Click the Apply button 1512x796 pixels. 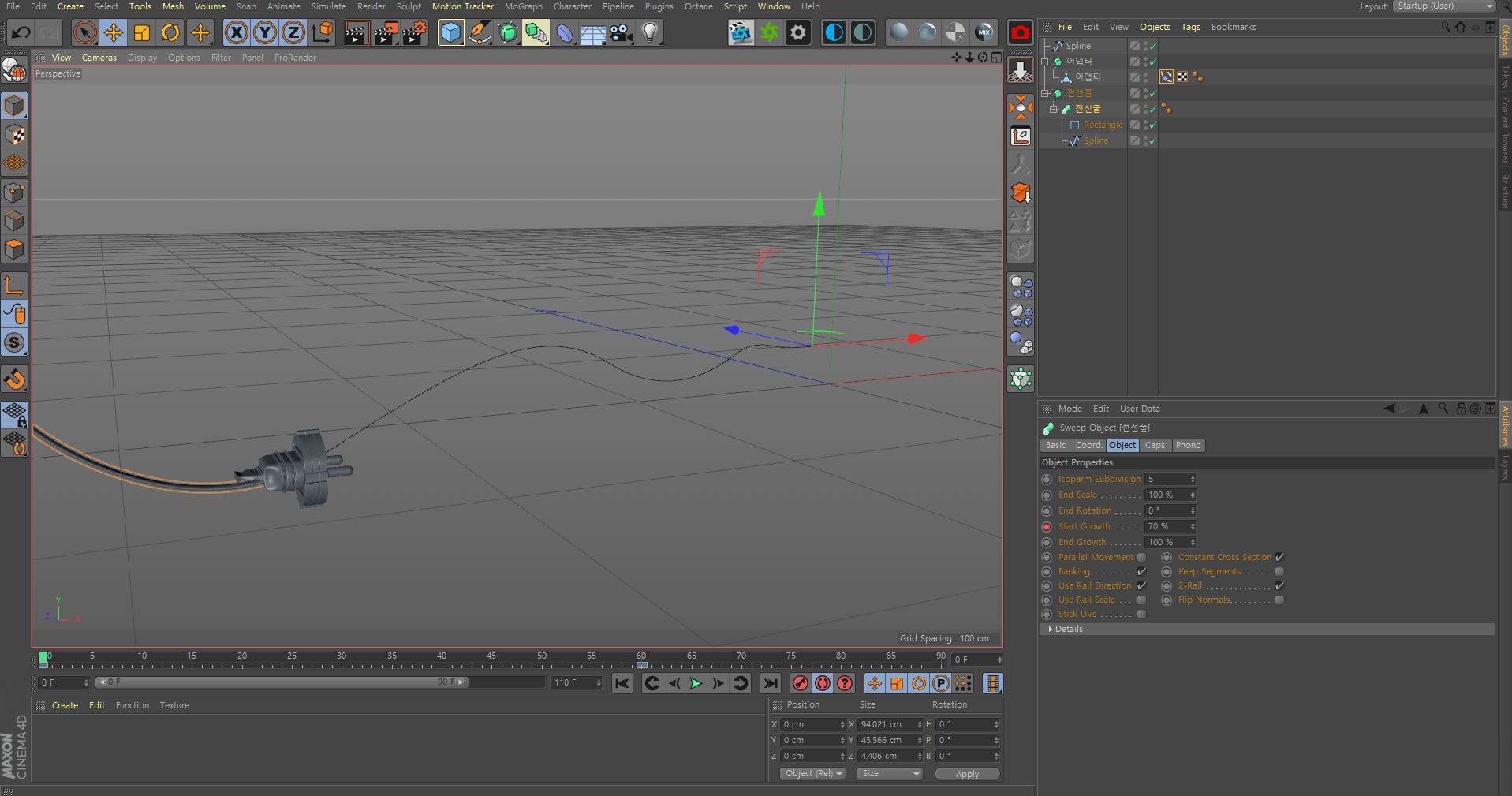coord(967,774)
